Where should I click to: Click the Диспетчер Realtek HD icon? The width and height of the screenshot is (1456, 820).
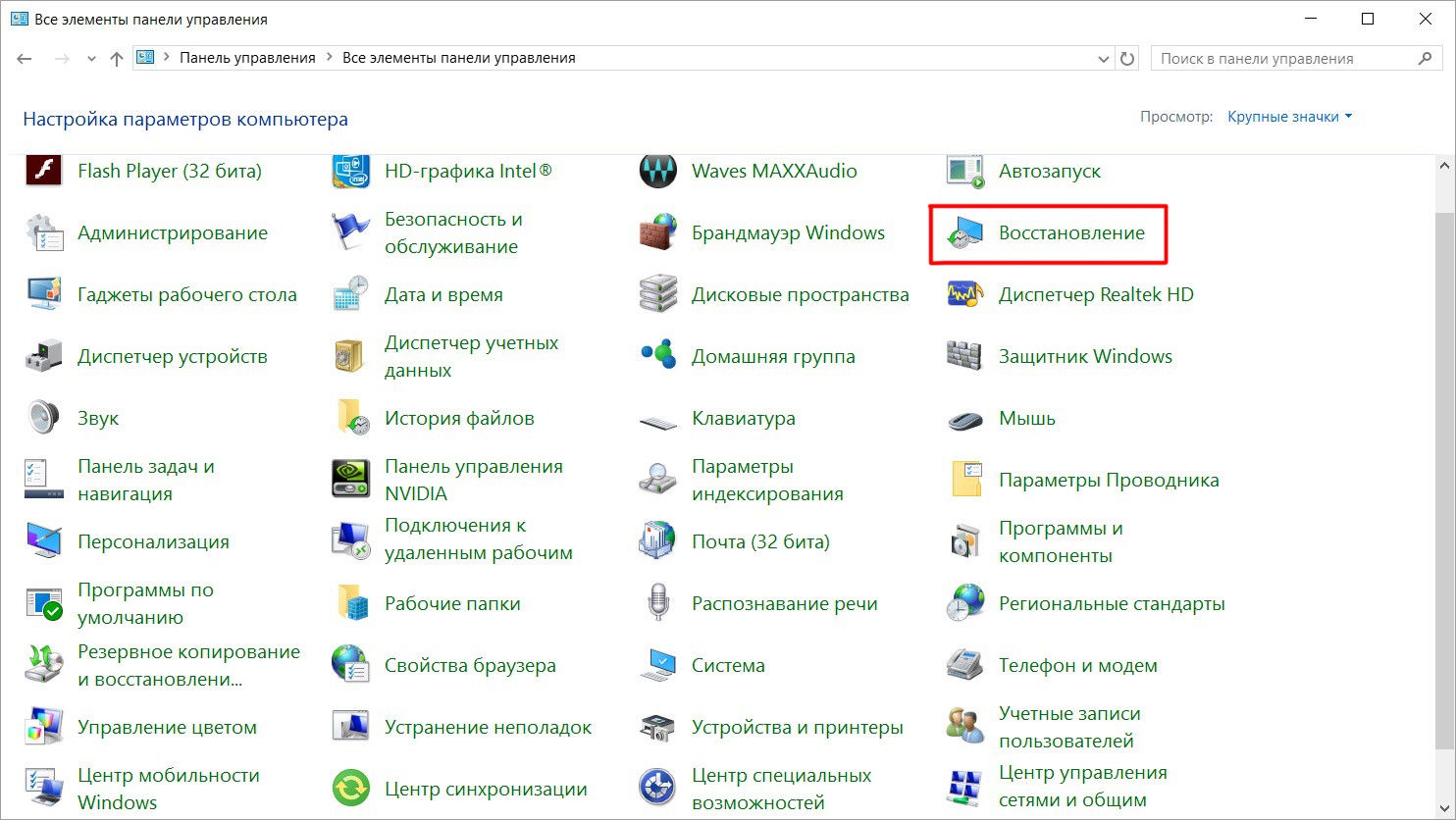point(964,295)
